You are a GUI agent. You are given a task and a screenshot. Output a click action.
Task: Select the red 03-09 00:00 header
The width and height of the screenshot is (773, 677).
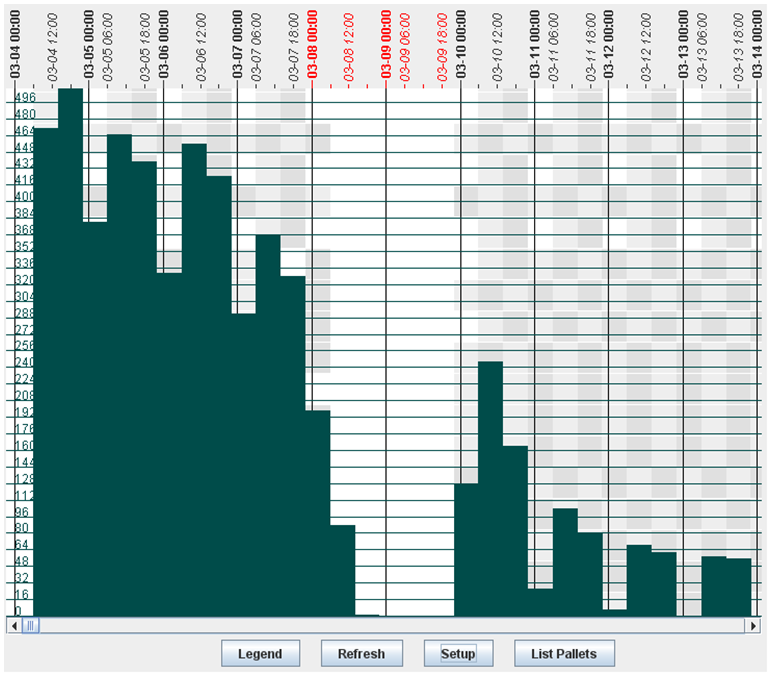click(x=386, y=44)
